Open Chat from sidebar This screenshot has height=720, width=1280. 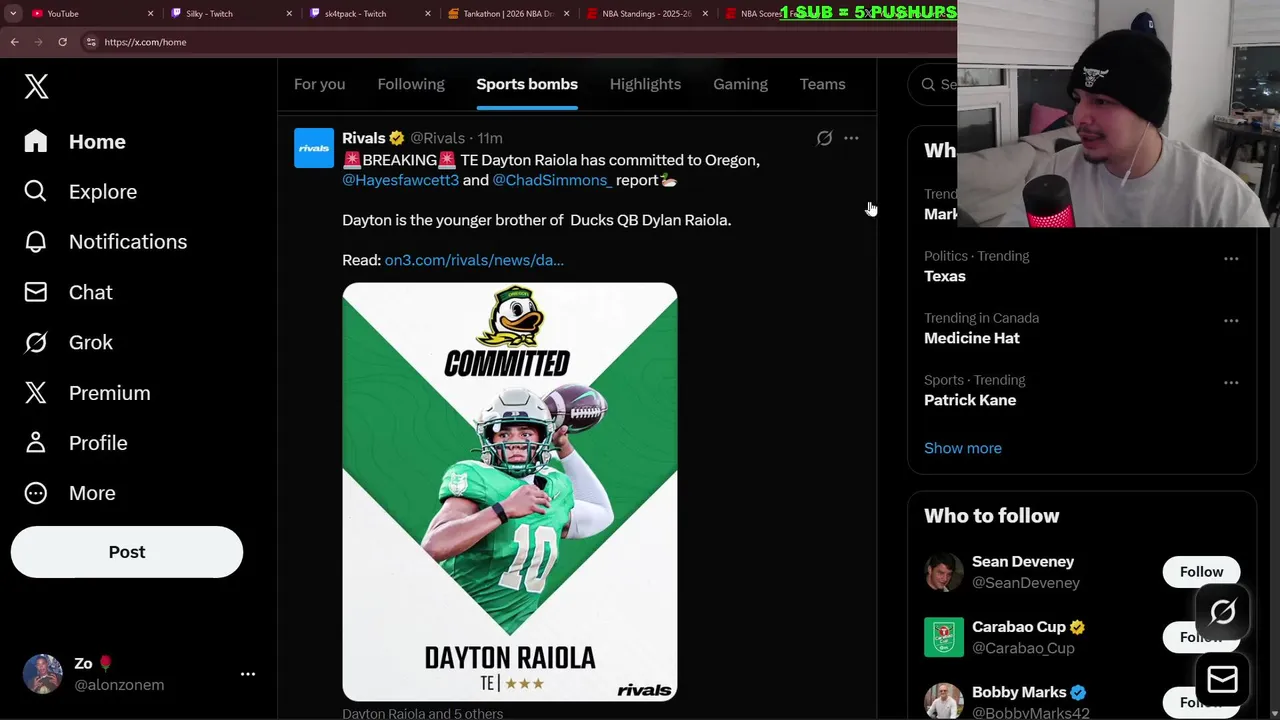point(68,292)
